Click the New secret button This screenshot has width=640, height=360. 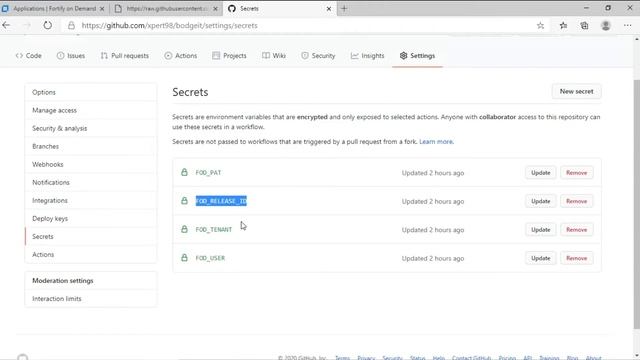[x=576, y=91]
